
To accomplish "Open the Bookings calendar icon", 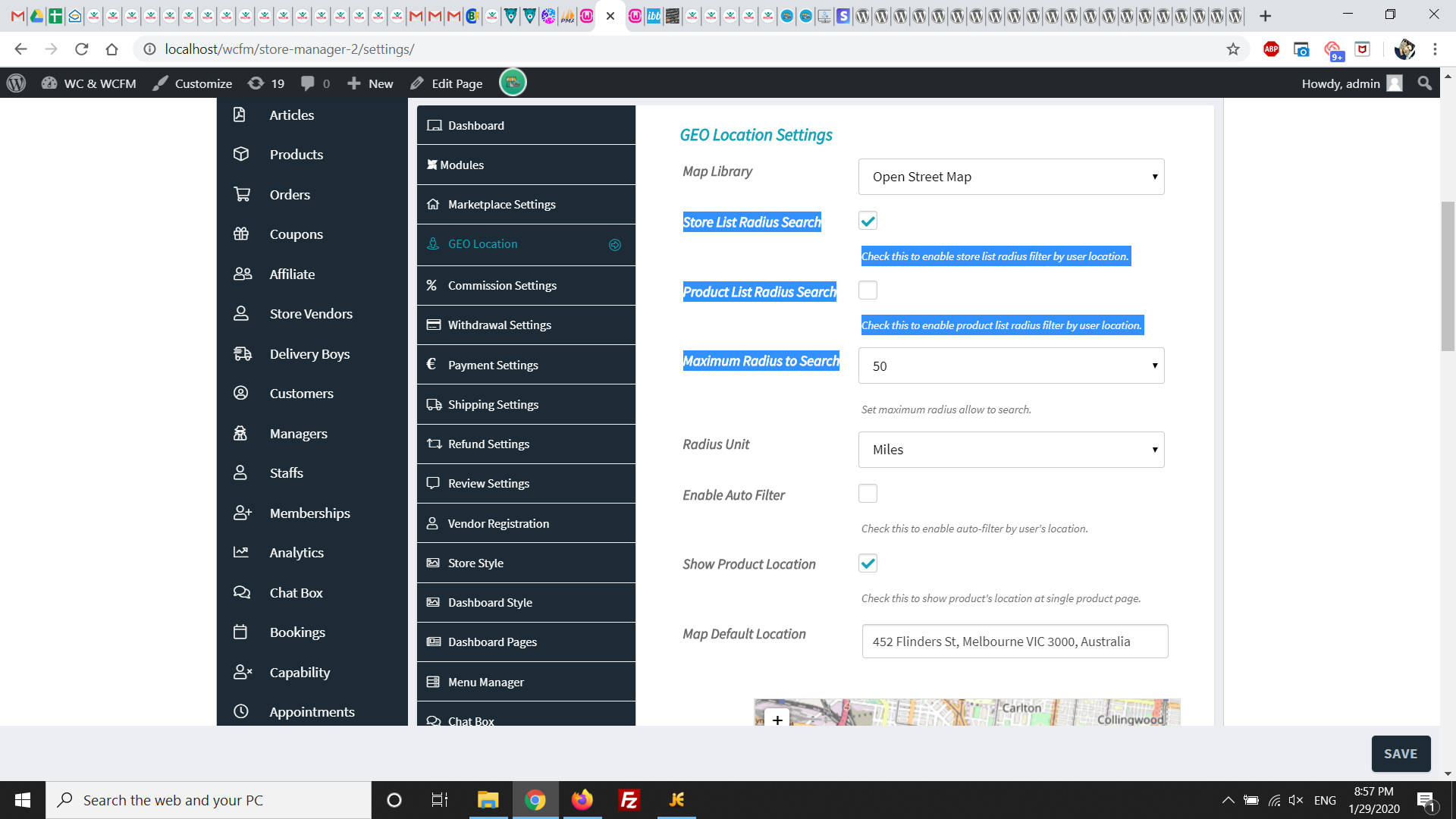I will pos(240,632).
